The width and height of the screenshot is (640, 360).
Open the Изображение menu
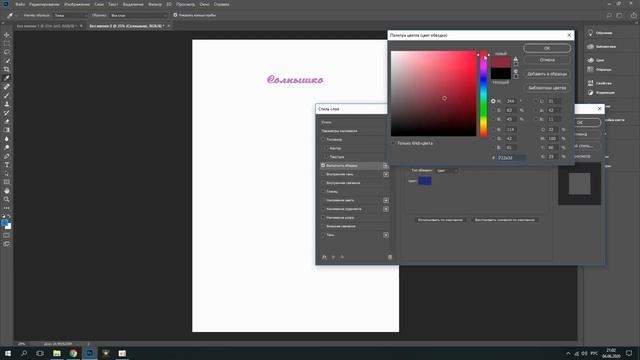(77, 4)
